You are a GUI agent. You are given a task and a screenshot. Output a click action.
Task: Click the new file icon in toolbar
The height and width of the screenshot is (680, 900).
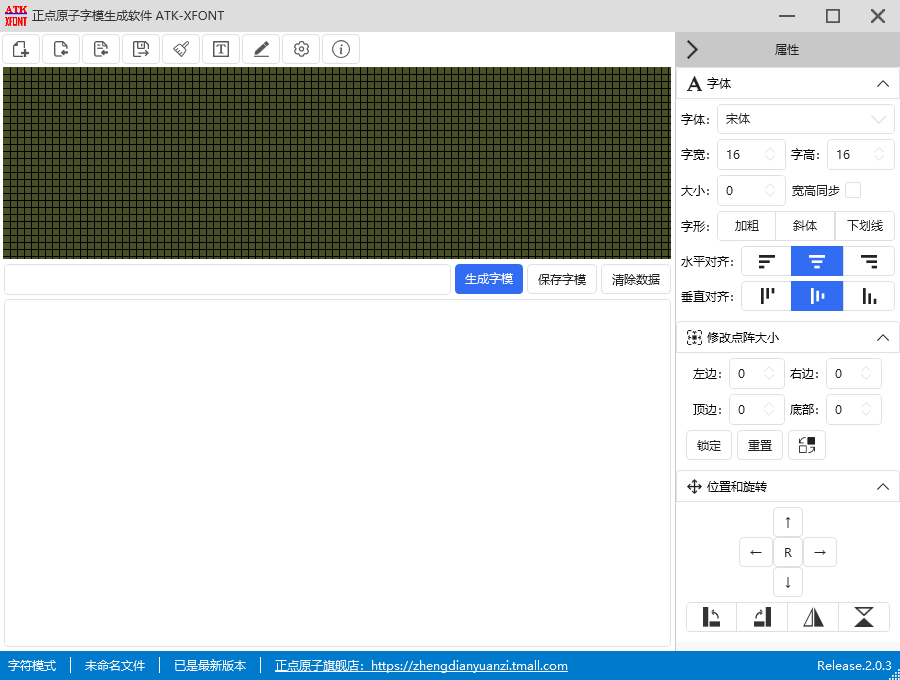point(21,49)
